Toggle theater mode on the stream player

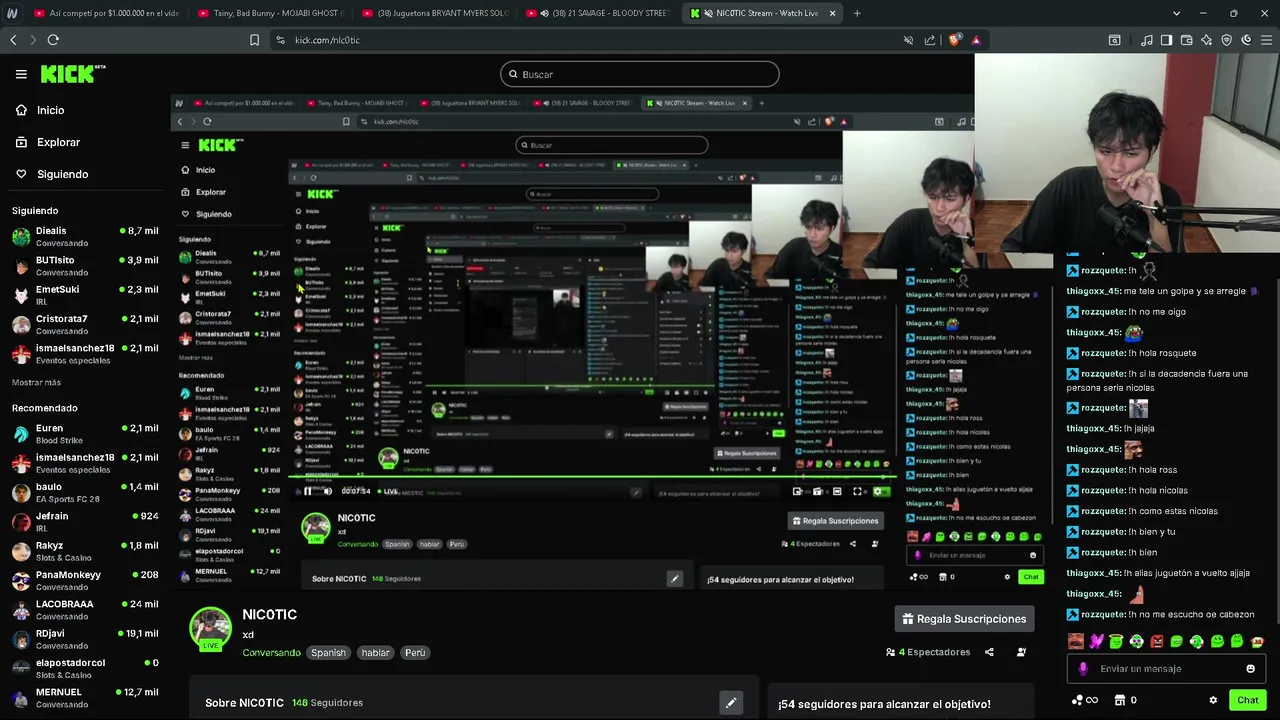[x=837, y=491]
